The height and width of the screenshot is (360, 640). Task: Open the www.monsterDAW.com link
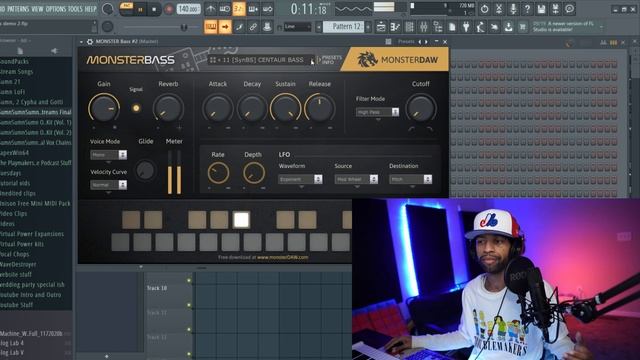[x=282, y=258]
